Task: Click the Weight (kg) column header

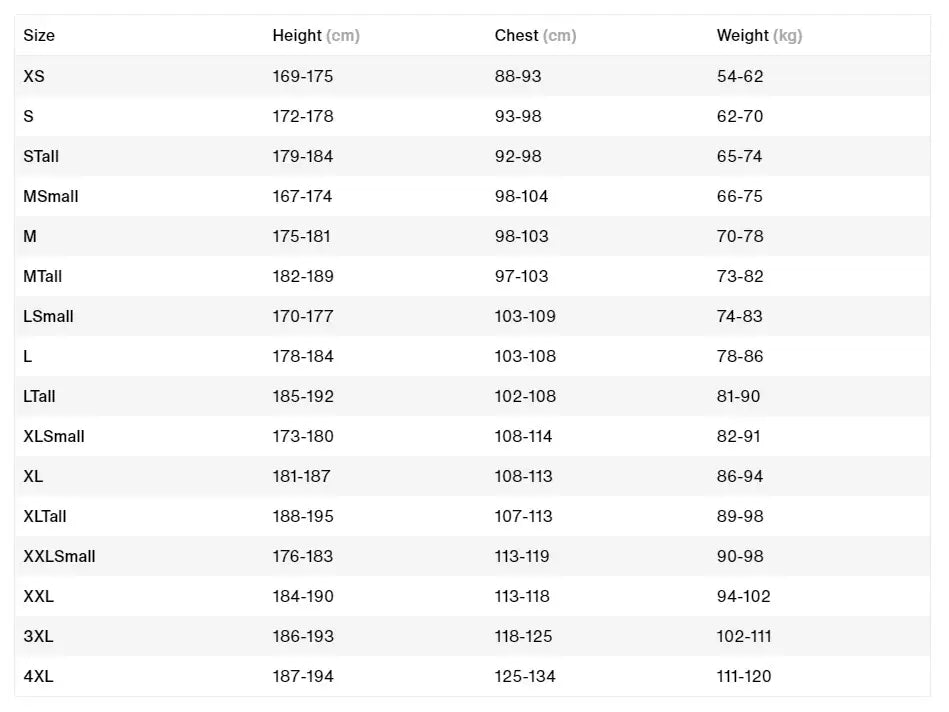Action: pos(759,36)
